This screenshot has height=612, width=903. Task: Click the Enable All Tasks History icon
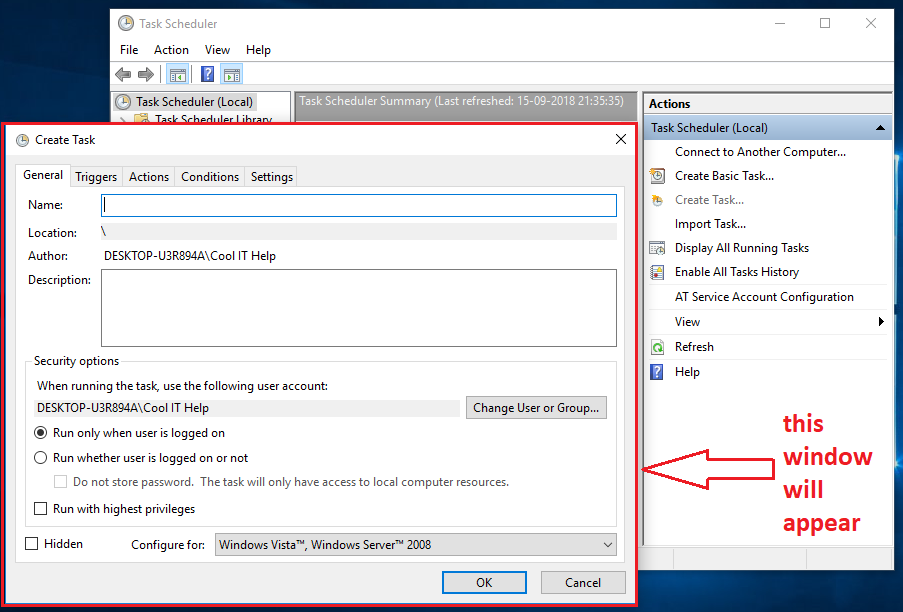click(657, 272)
